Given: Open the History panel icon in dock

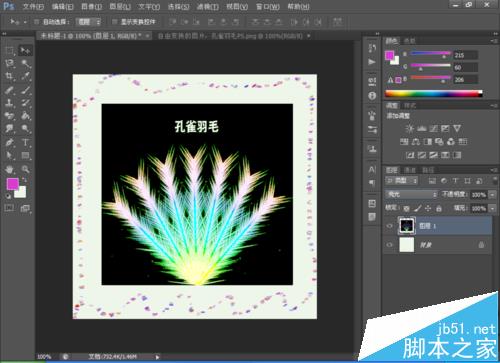Looking at the screenshot, I should pos(372,48).
